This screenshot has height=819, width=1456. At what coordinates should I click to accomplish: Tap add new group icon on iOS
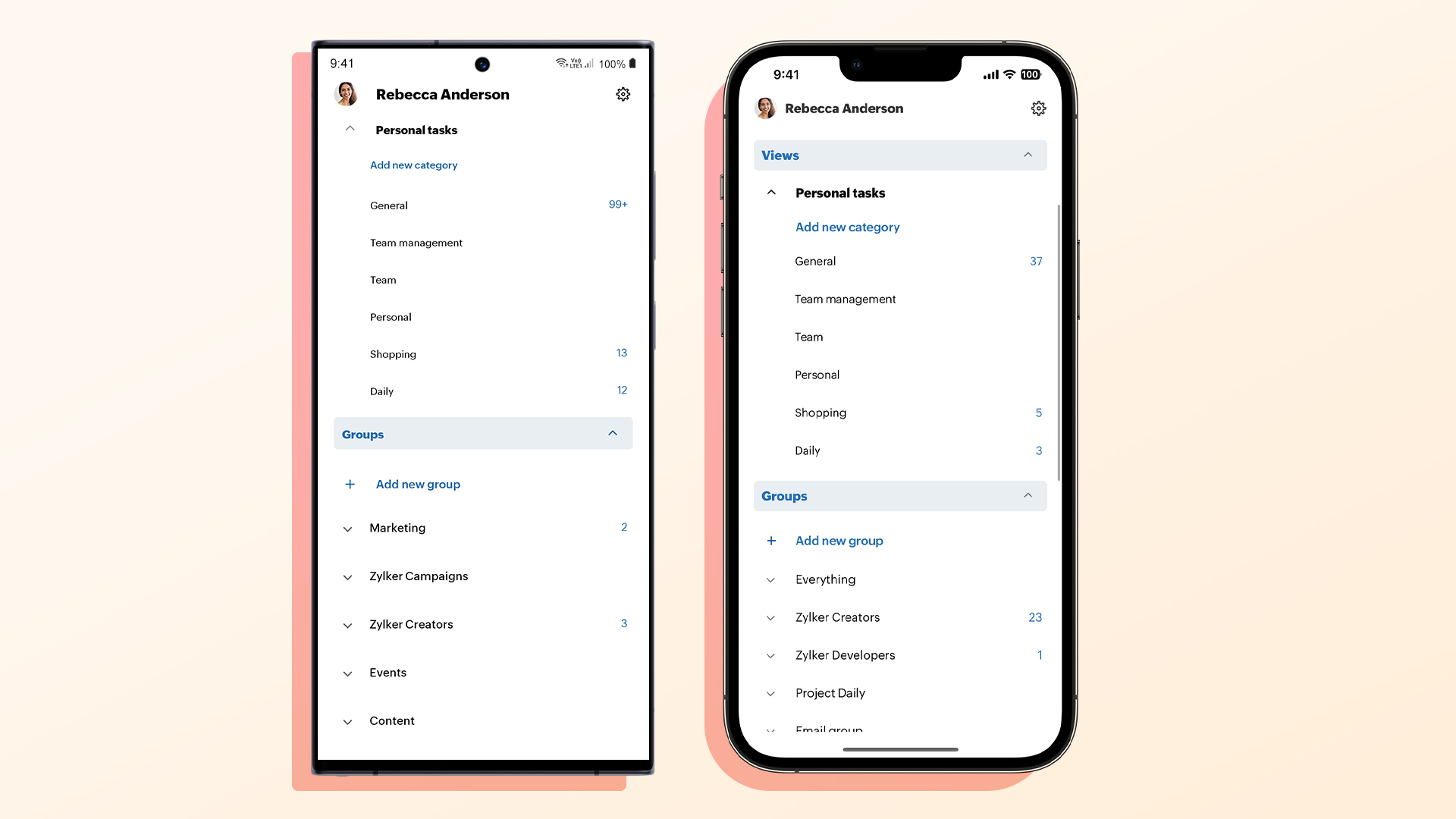pyautogui.click(x=770, y=540)
